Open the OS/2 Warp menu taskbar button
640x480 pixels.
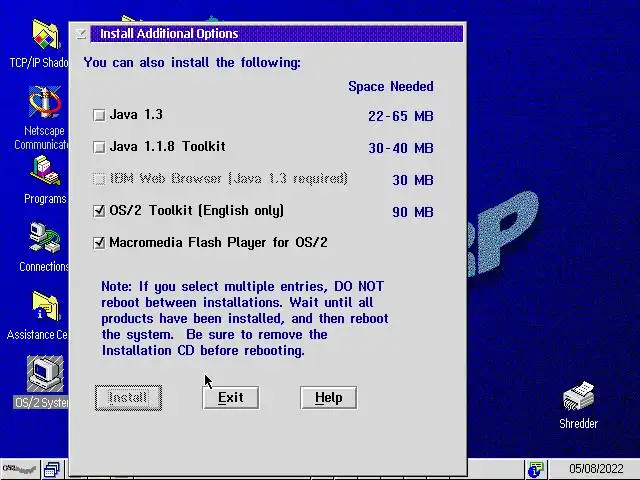pyautogui.click(x=19, y=469)
